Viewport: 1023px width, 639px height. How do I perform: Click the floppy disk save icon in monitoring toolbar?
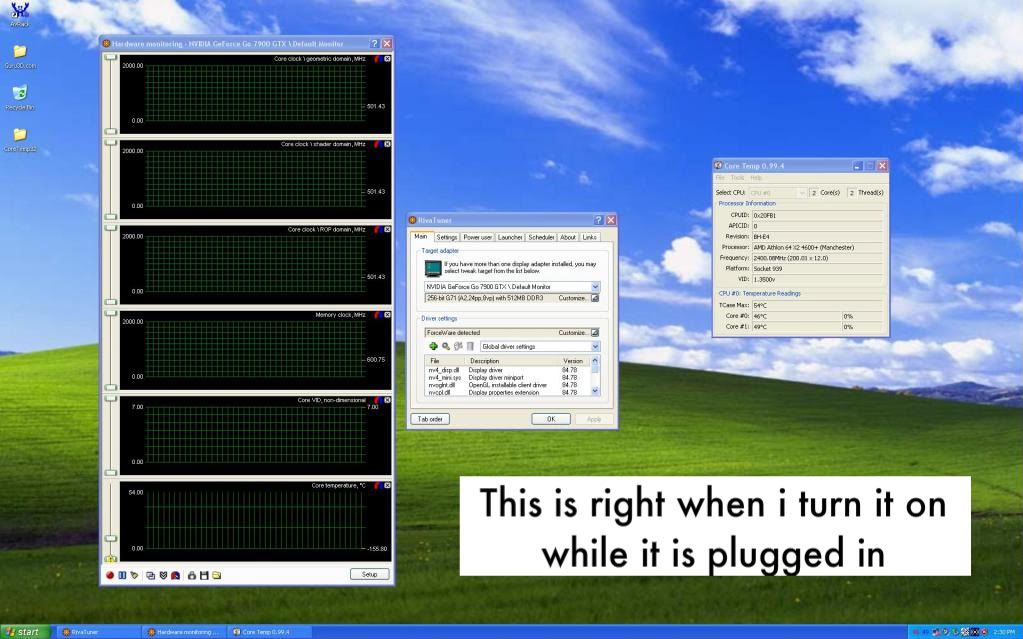(204, 575)
